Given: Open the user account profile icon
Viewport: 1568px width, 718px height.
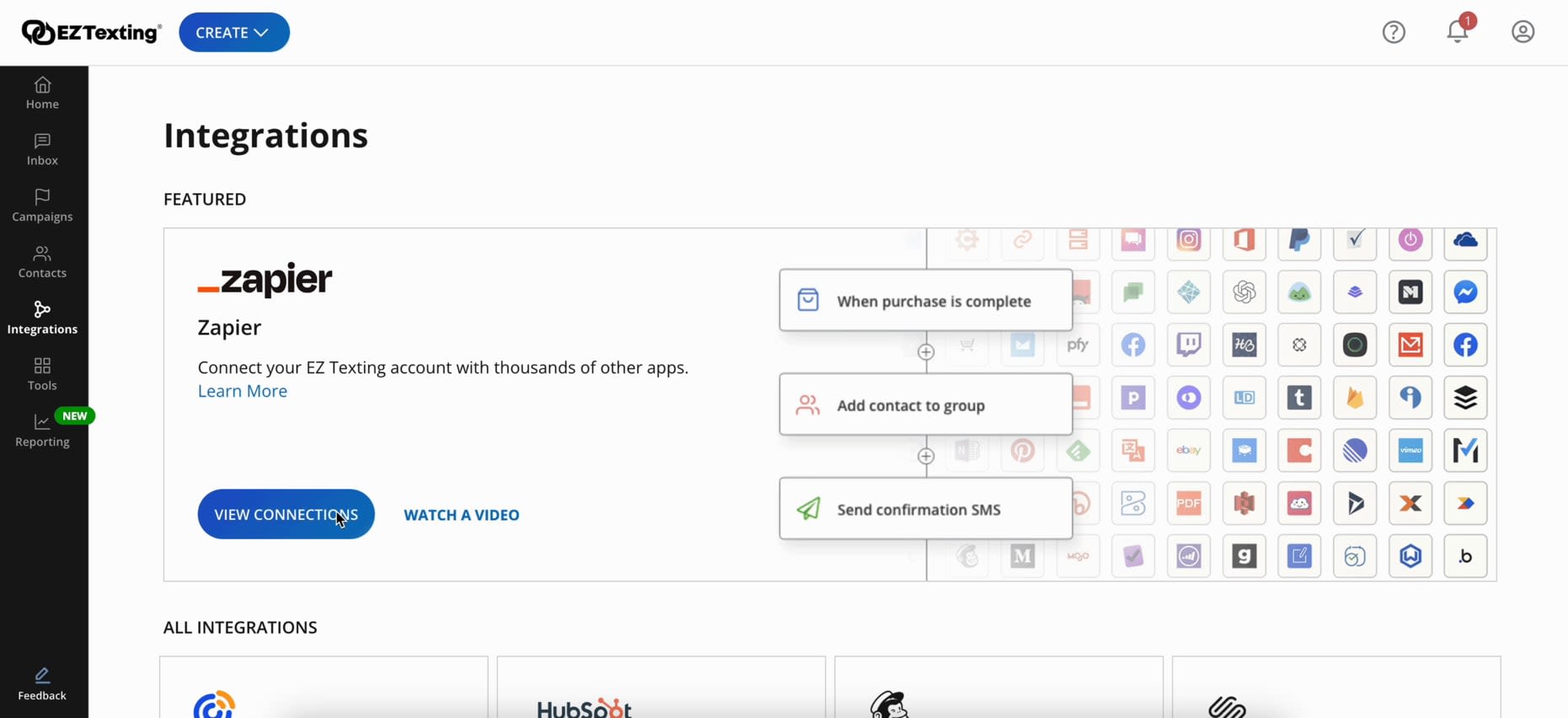Looking at the screenshot, I should pyautogui.click(x=1523, y=32).
